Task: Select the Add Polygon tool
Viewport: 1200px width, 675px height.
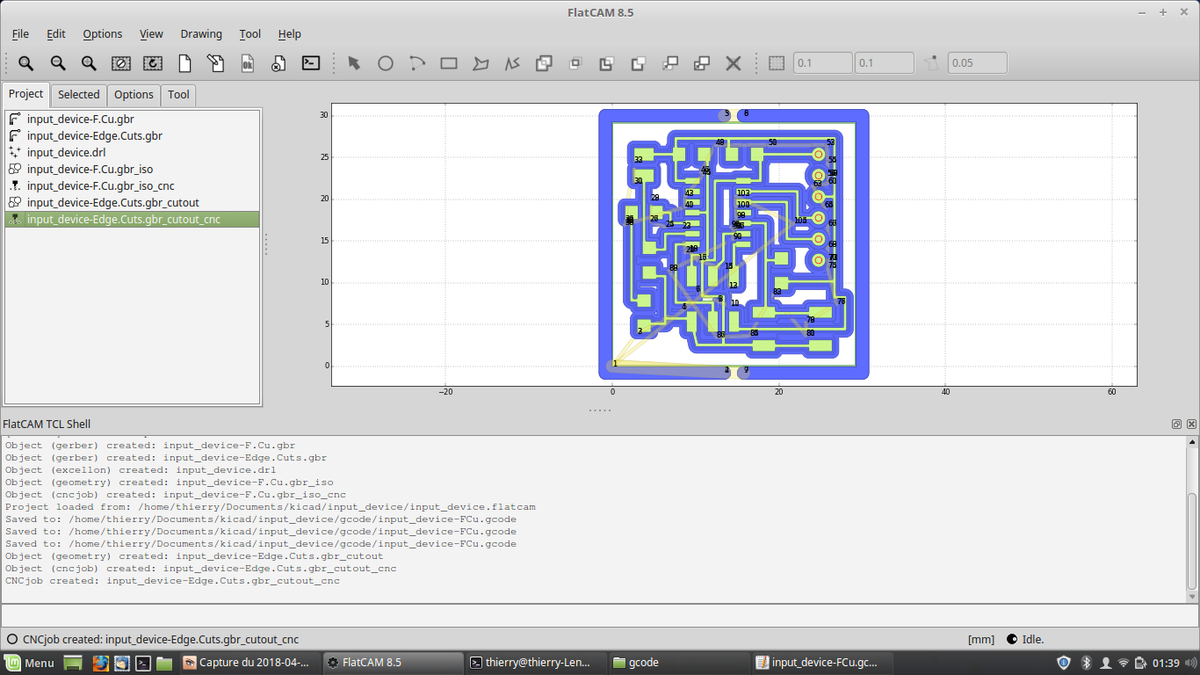Action: point(481,63)
